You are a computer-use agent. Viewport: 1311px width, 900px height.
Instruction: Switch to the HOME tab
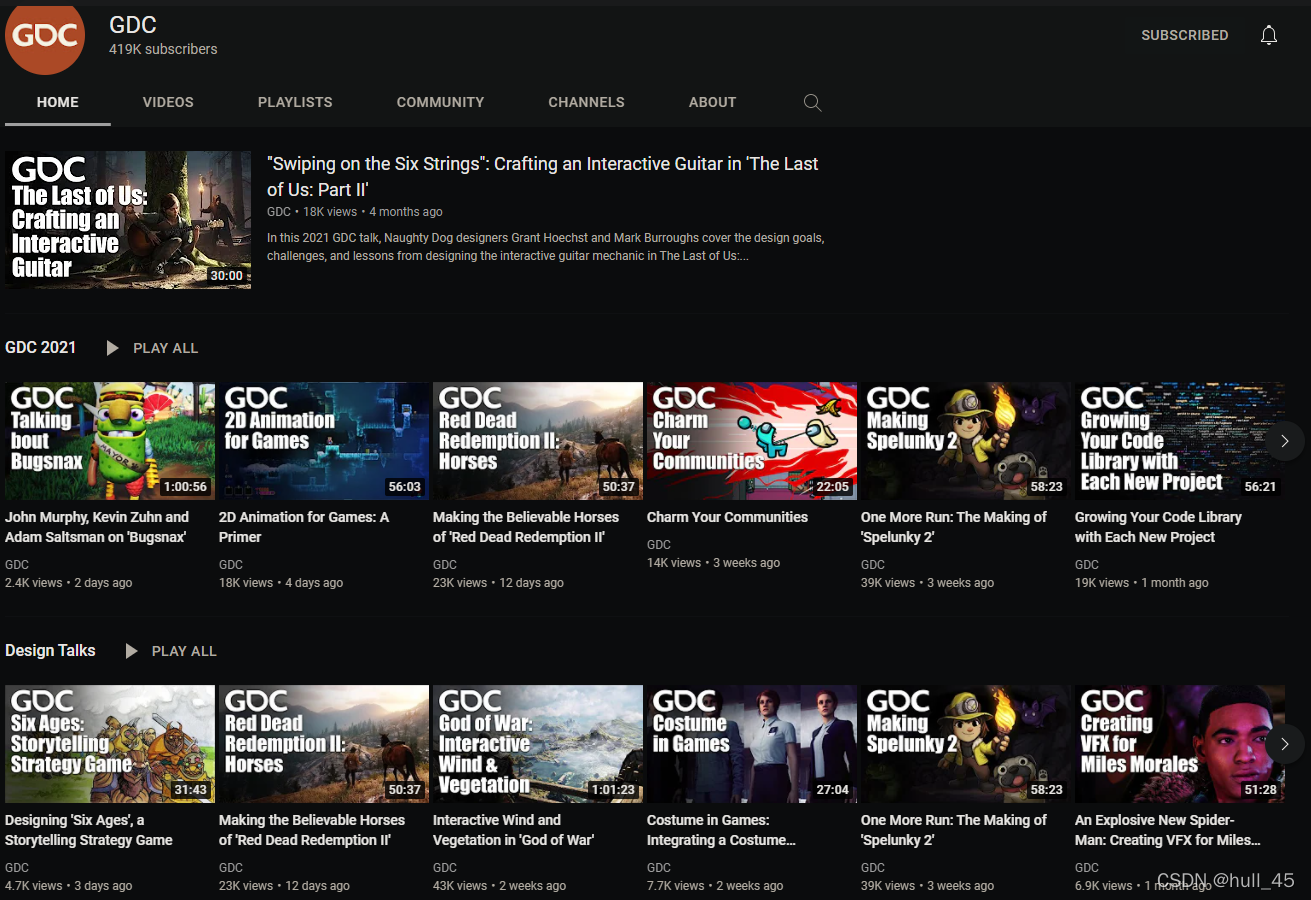58,102
